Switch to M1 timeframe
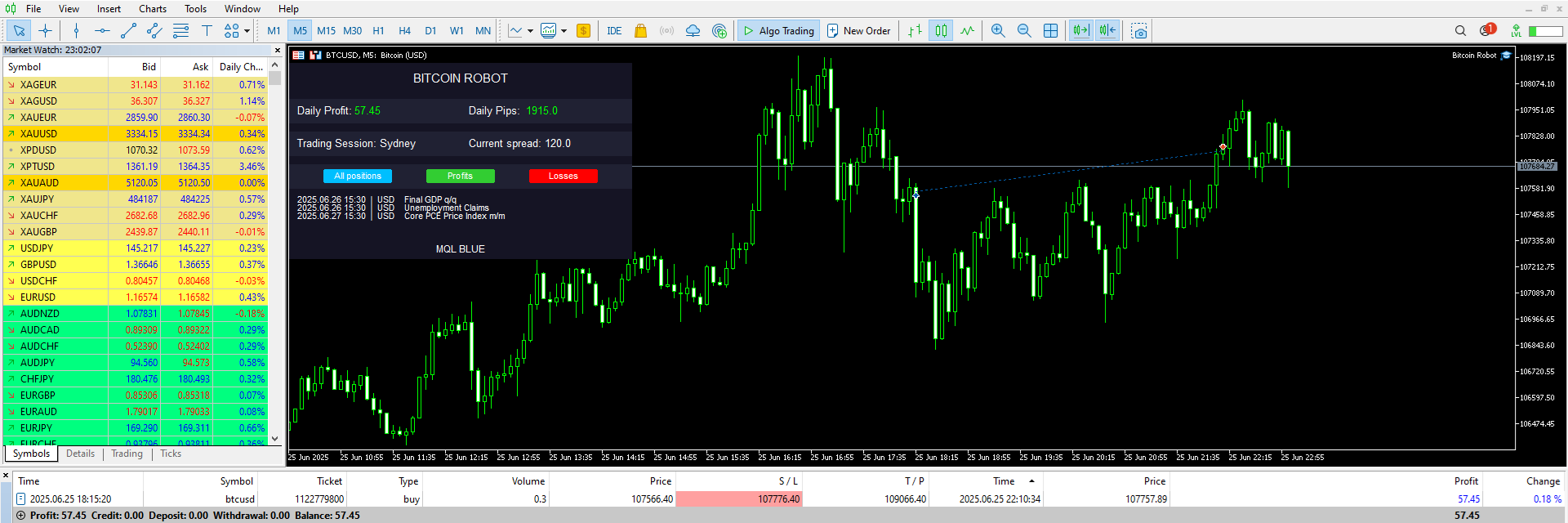This screenshot has width=1568, height=523. (x=274, y=31)
